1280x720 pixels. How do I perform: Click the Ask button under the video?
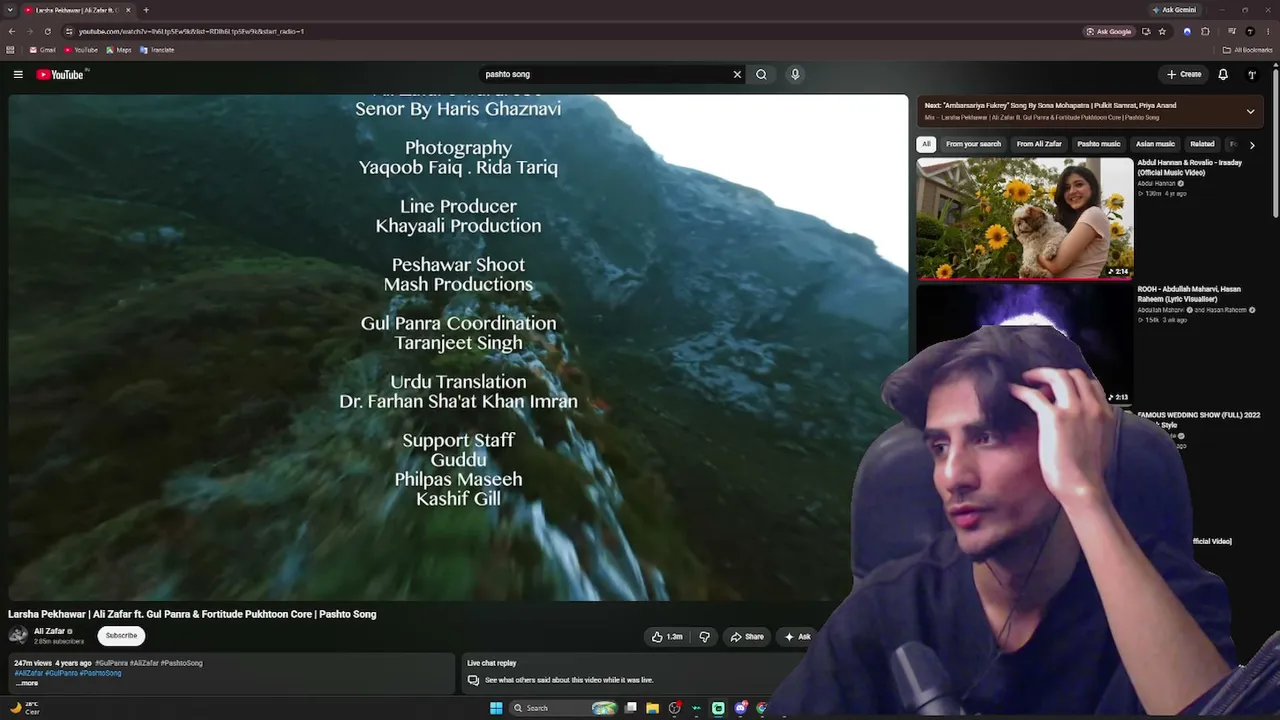pyautogui.click(x=797, y=637)
